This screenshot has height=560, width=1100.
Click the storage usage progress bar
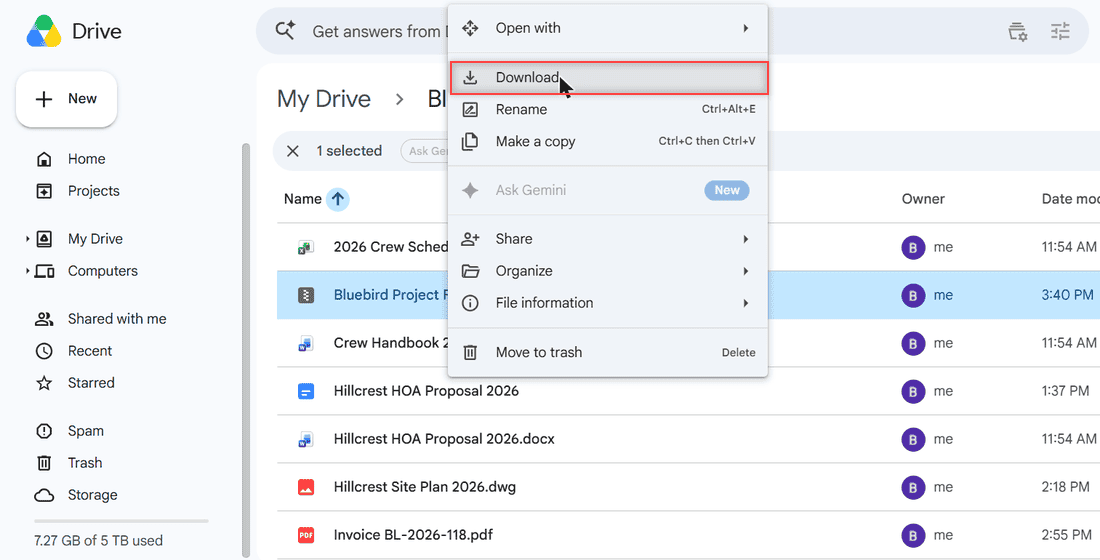coord(121,521)
